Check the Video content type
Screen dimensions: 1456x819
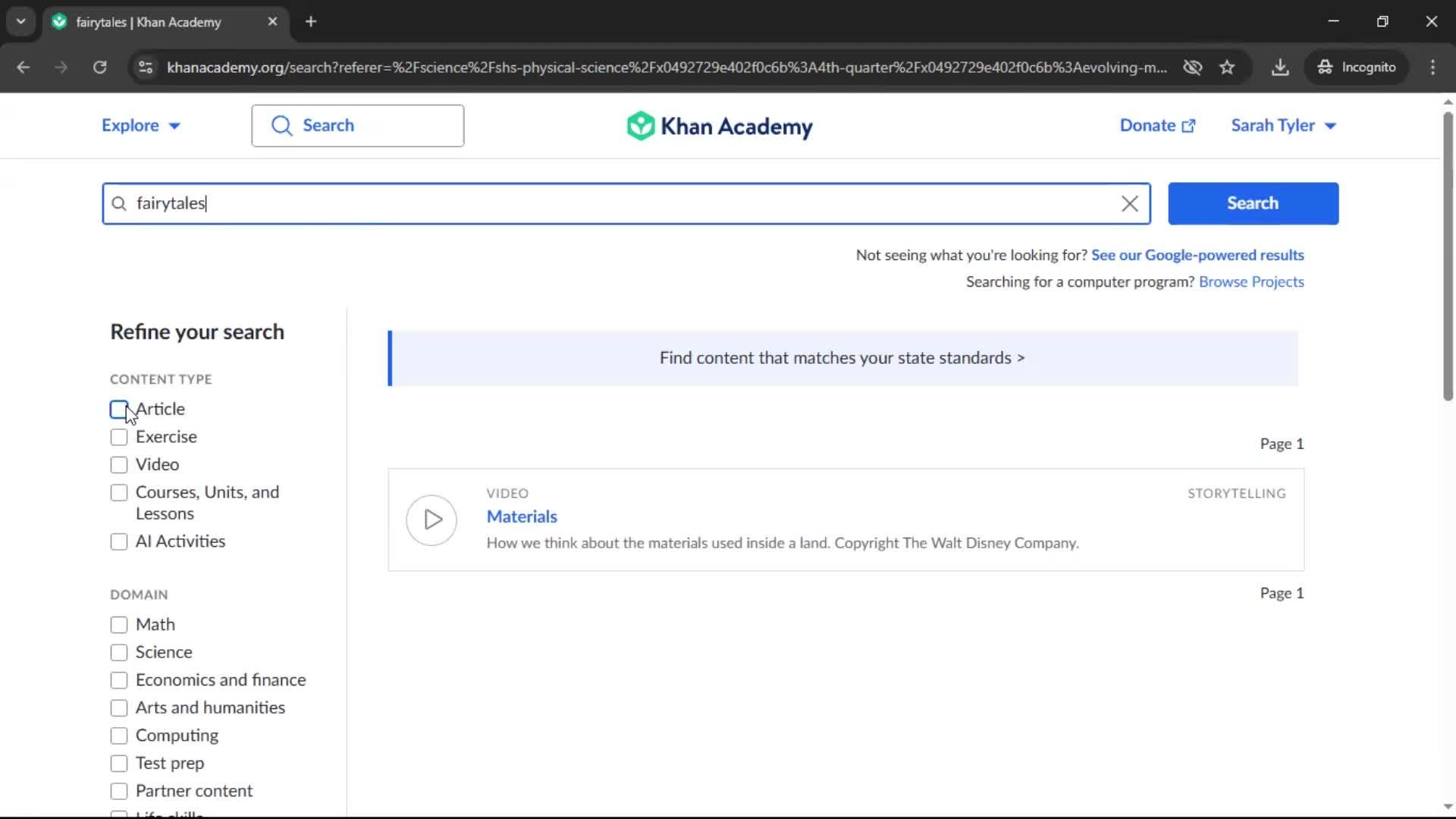click(119, 465)
